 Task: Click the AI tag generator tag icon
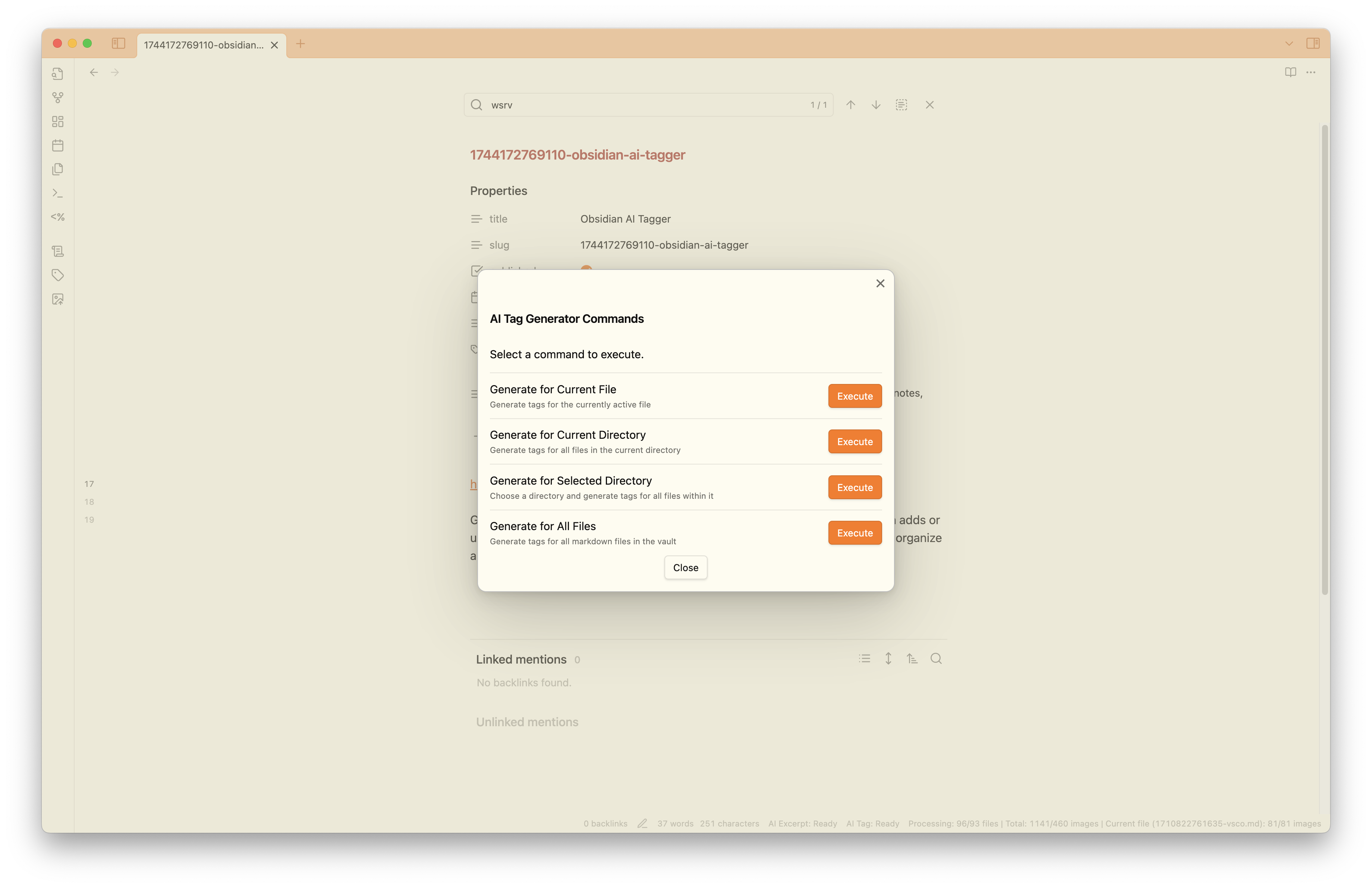[58, 275]
